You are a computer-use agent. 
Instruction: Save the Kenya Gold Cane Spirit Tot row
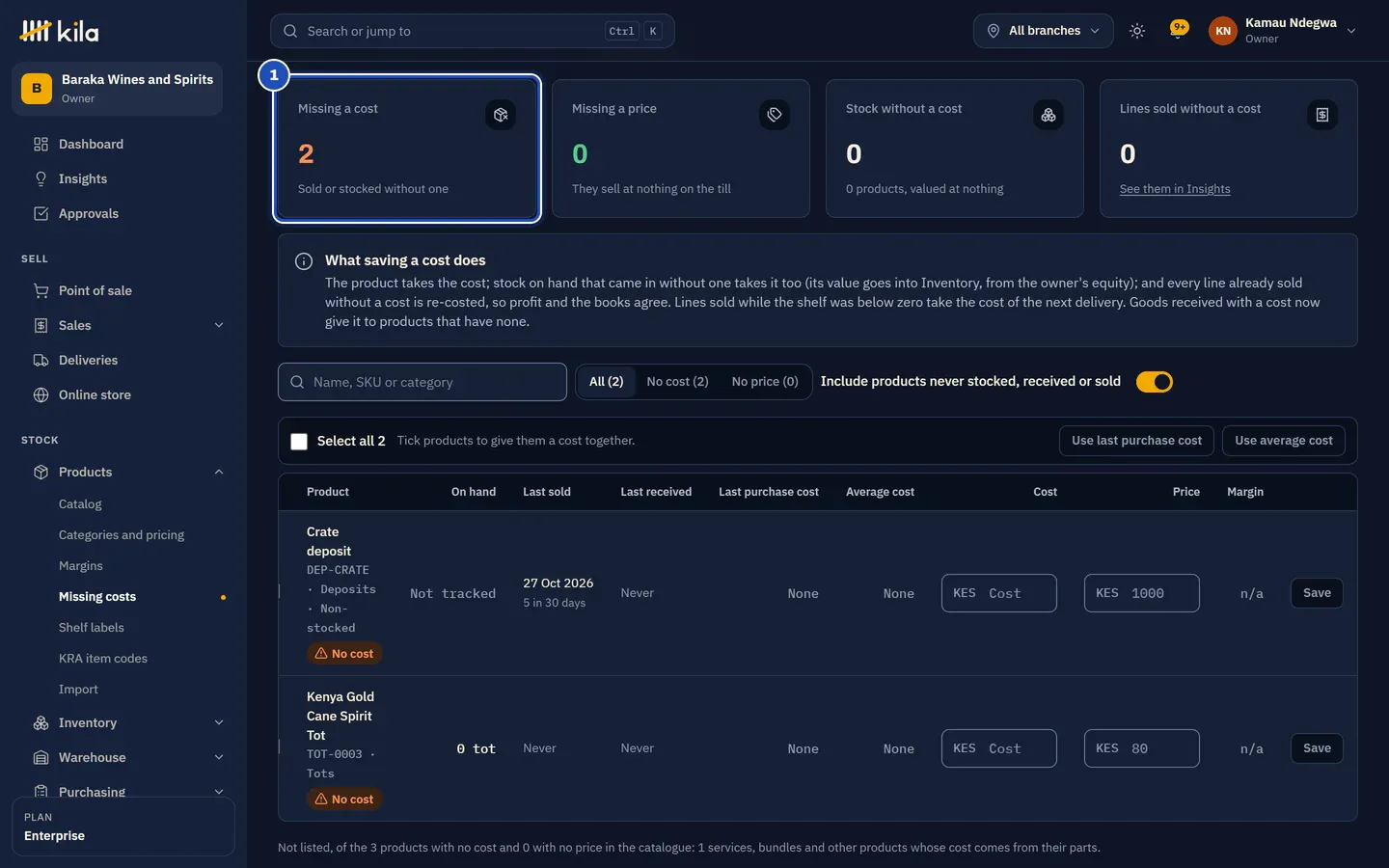pos(1317,748)
